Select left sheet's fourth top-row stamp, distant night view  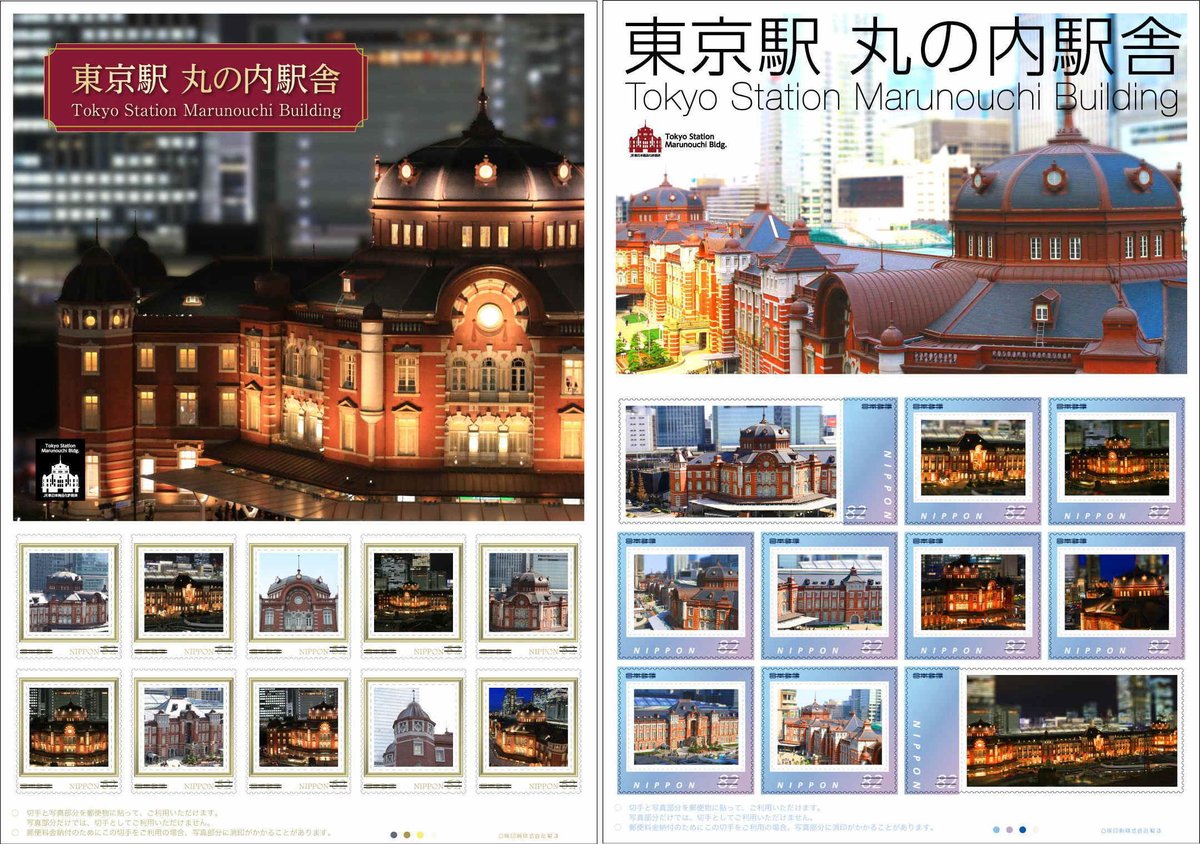[414, 598]
